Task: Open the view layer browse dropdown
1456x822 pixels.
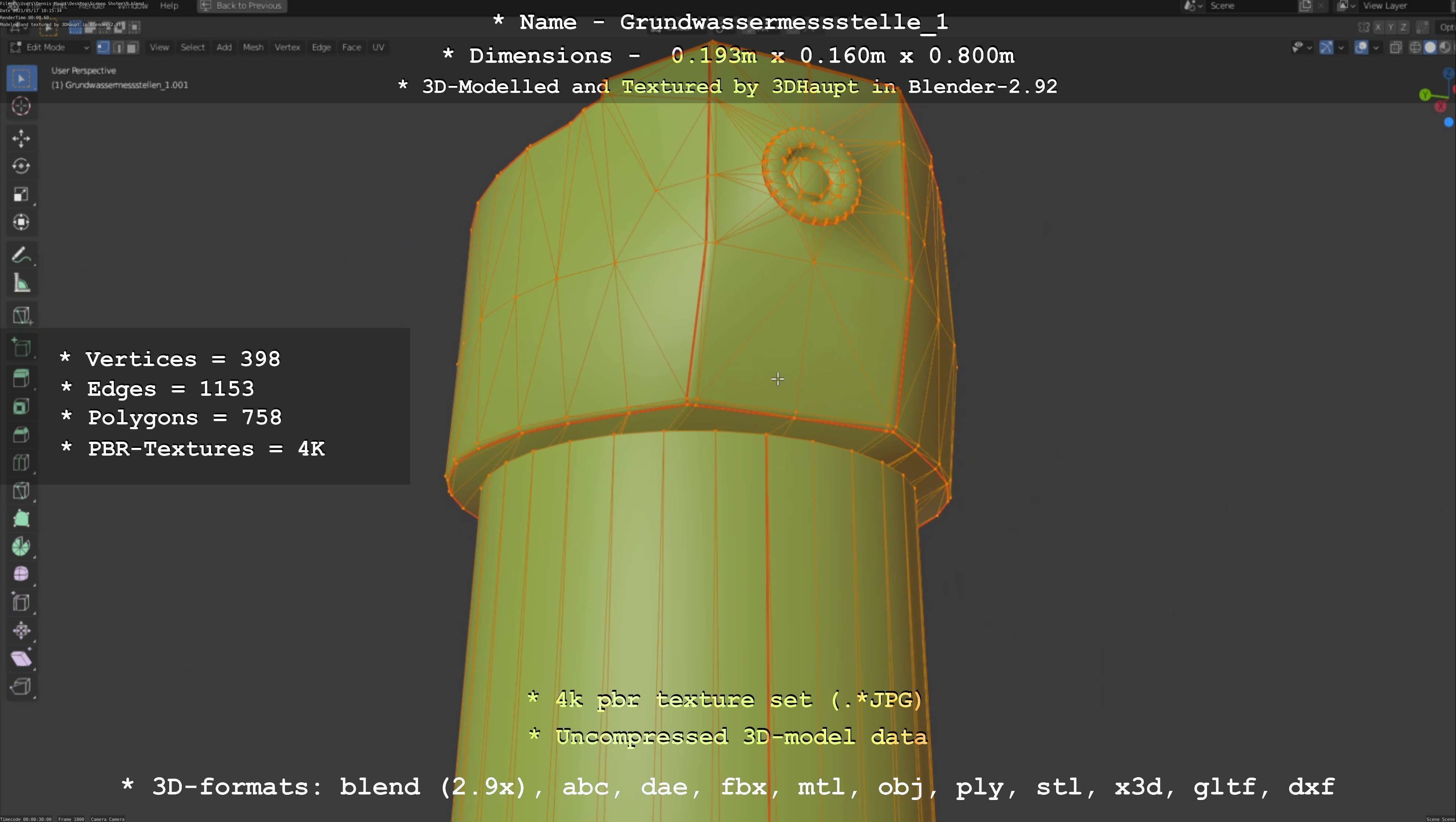Action: (x=1346, y=6)
